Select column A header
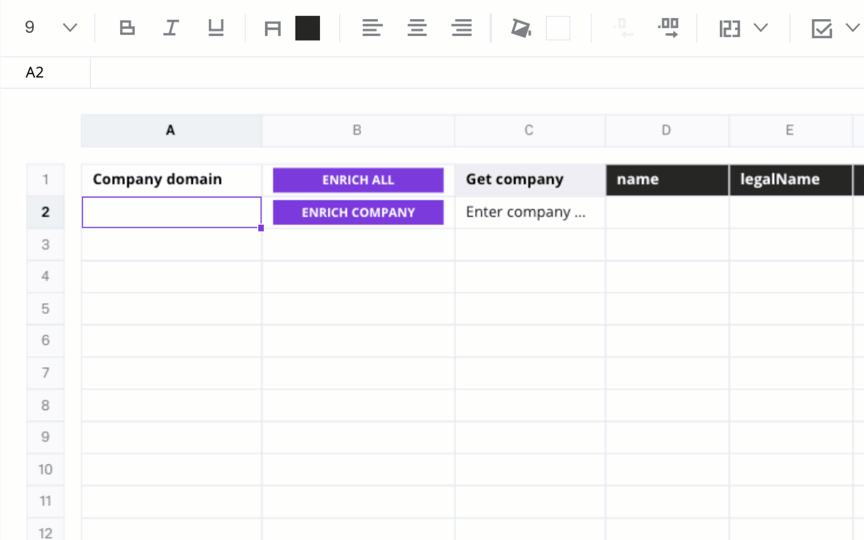This screenshot has width=864, height=540. [x=171, y=131]
